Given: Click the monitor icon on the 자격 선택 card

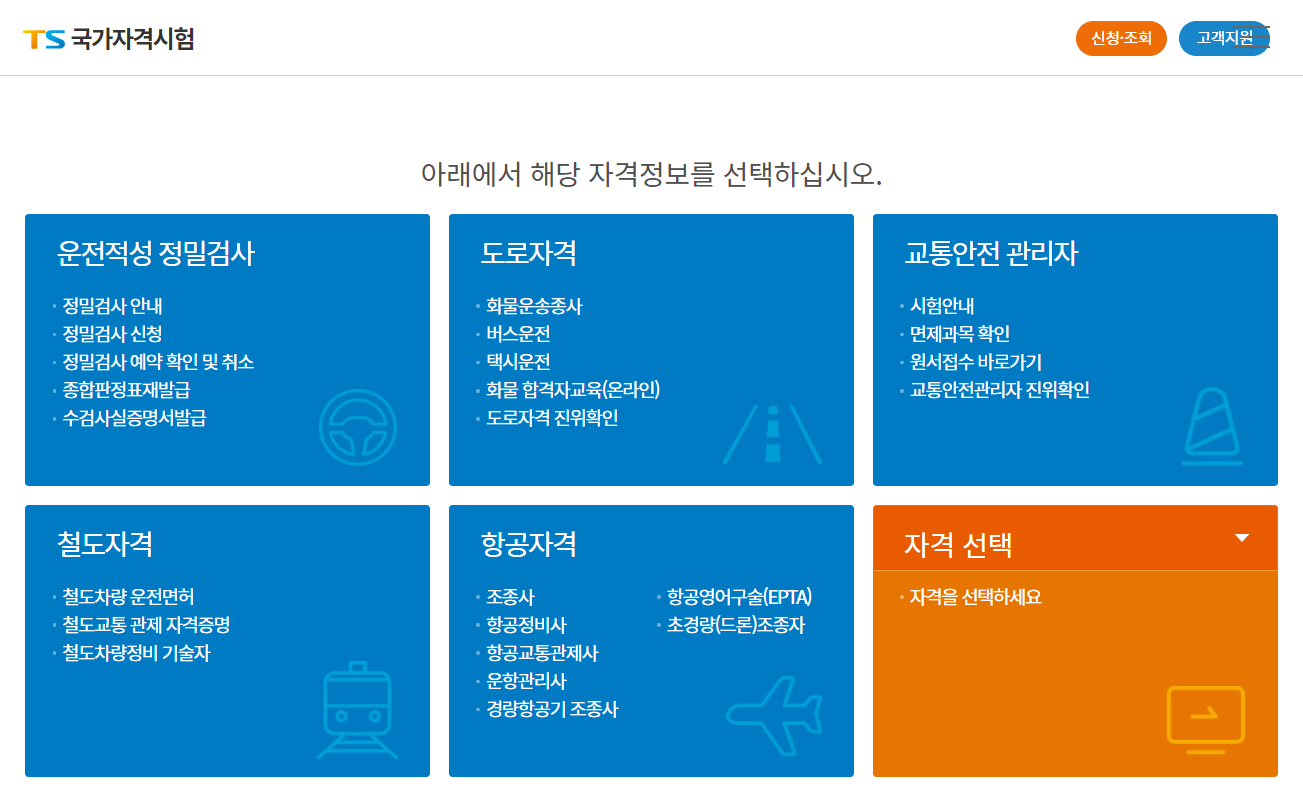Looking at the screenshot, I should [x=1205, y=716].
